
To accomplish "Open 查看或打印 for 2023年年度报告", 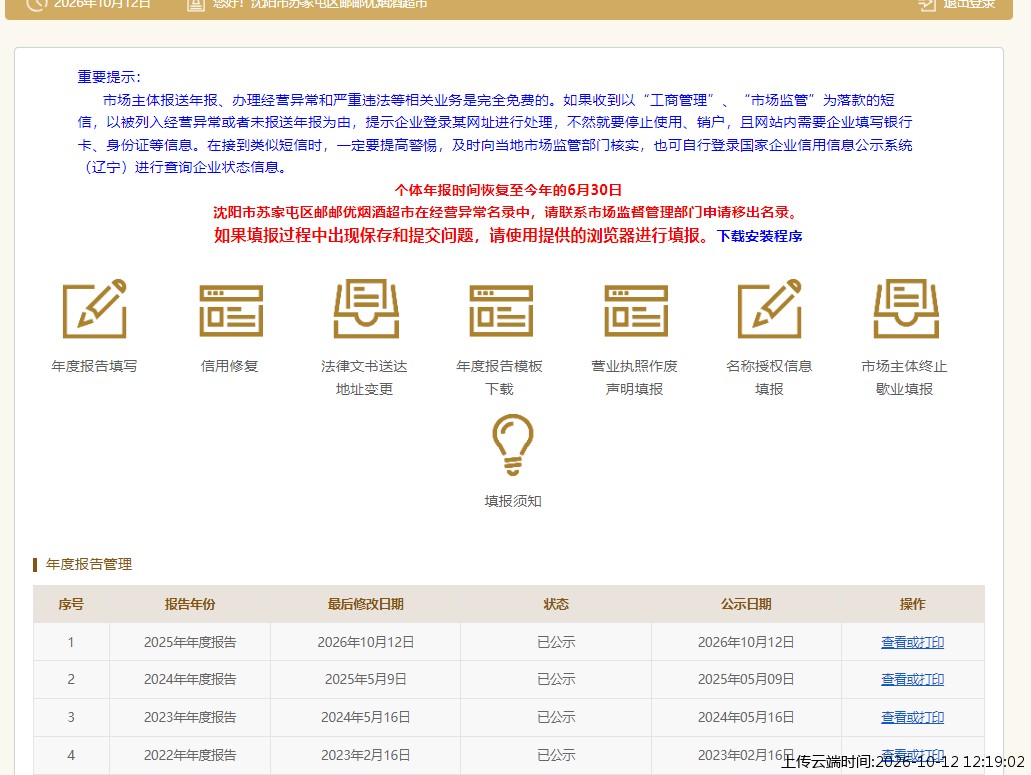I will click(912, 717).
